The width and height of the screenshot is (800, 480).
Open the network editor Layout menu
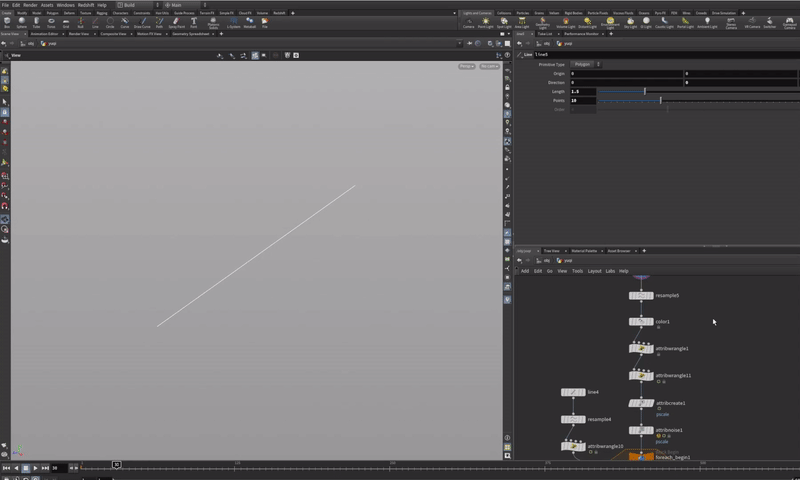[x=594, y=271]
